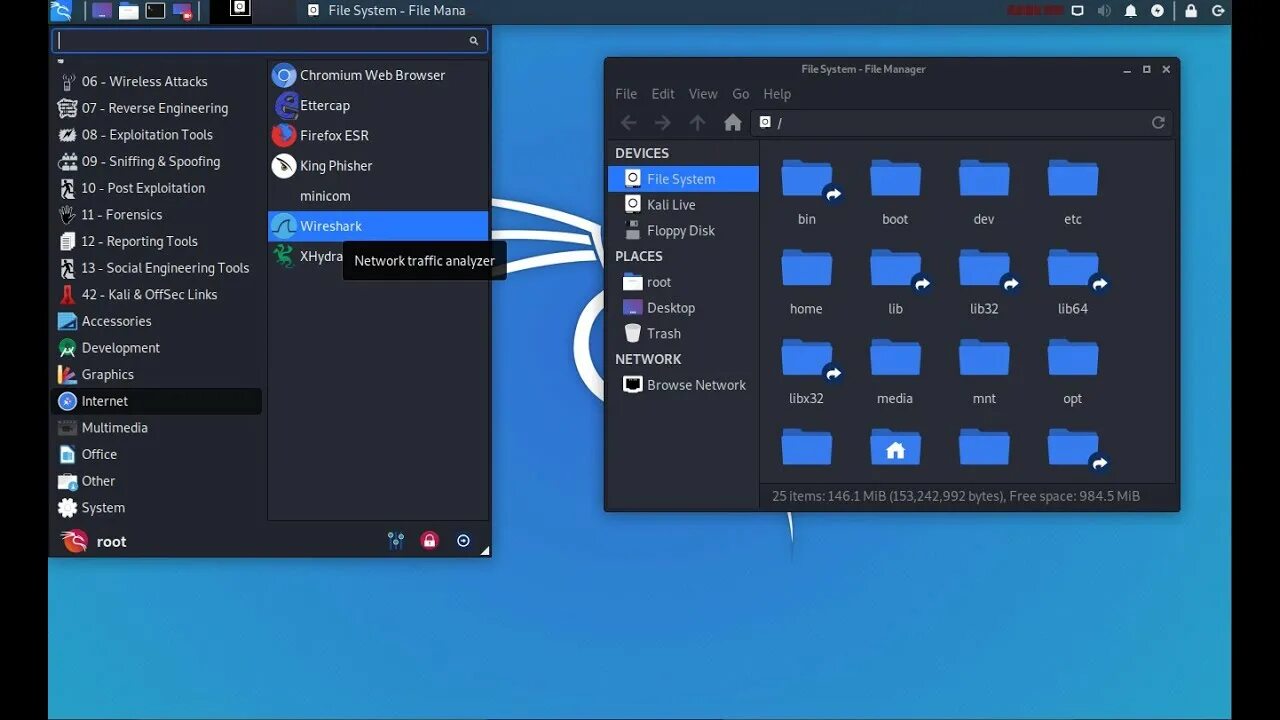The height and width of the screenshot is (720, 1280).
Task: Select the Internet category
Action: 157,401
